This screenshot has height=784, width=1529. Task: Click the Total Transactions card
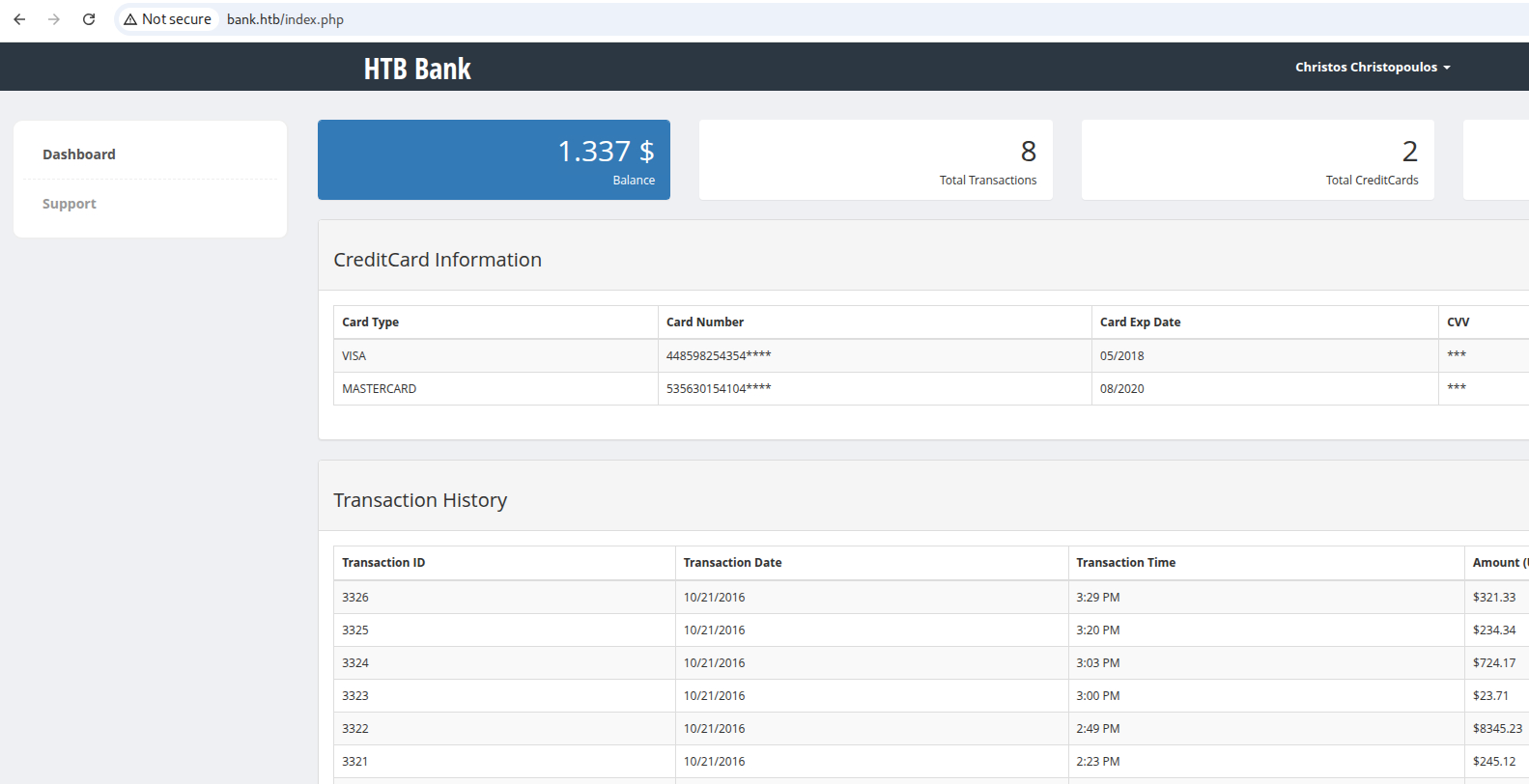875,160
